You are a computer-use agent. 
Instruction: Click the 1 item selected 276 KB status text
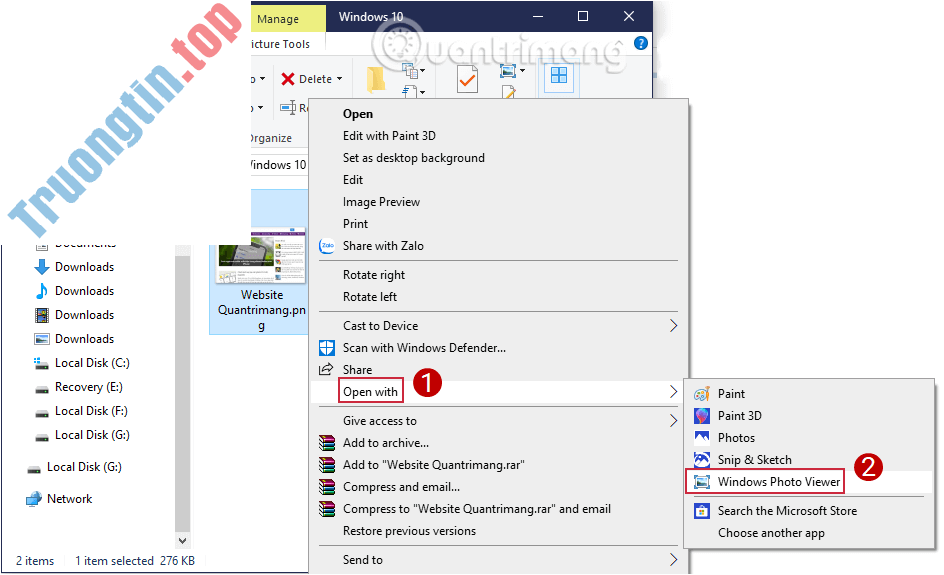(135, 561)
